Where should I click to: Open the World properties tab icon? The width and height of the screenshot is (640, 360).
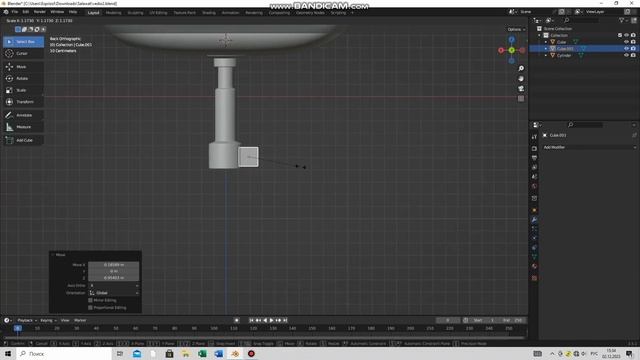[534, 186]
